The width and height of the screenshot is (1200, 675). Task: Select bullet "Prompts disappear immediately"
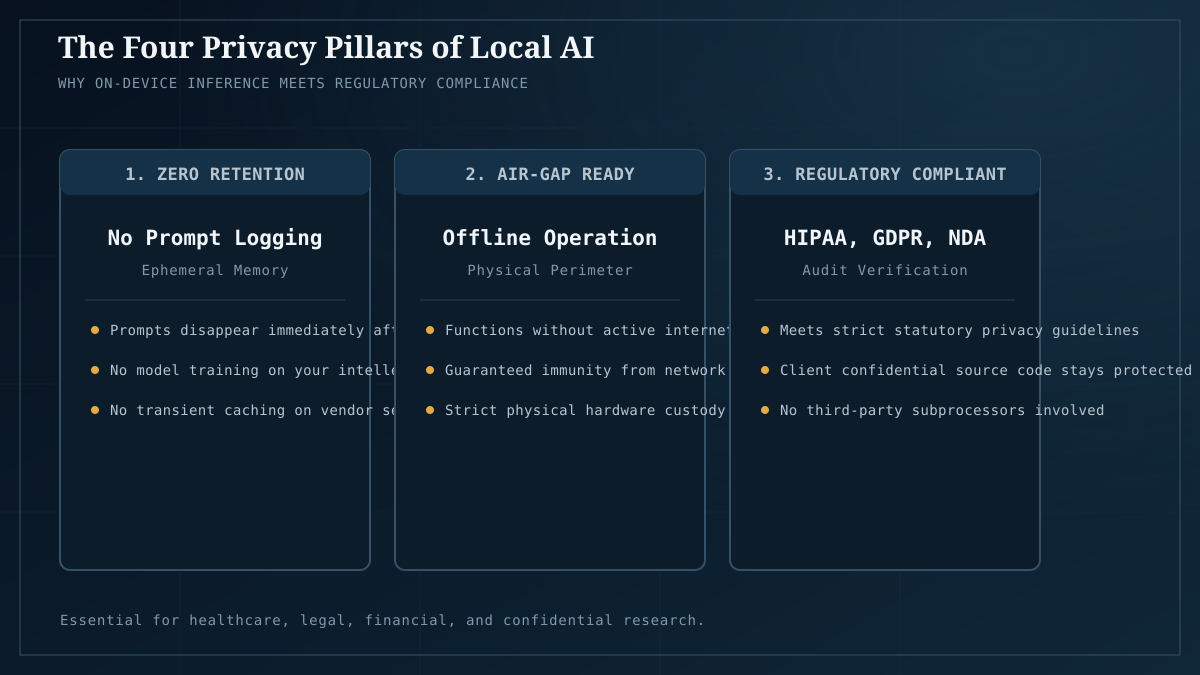click(242, 330)
